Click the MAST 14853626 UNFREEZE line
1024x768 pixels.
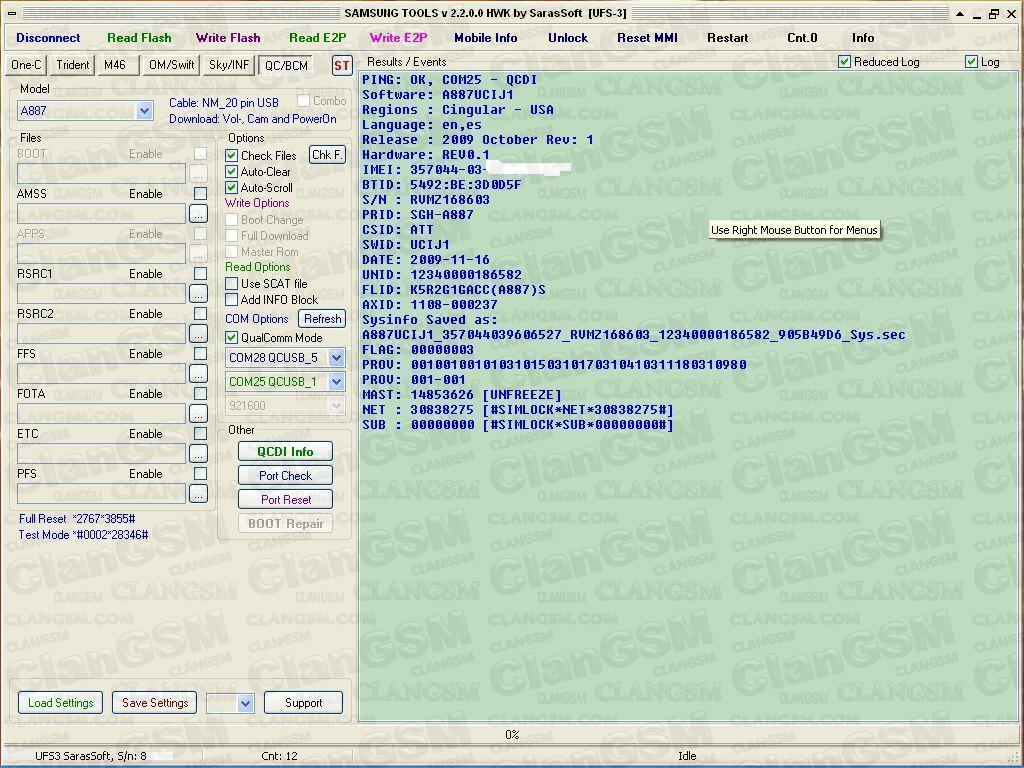coord(462,394)
